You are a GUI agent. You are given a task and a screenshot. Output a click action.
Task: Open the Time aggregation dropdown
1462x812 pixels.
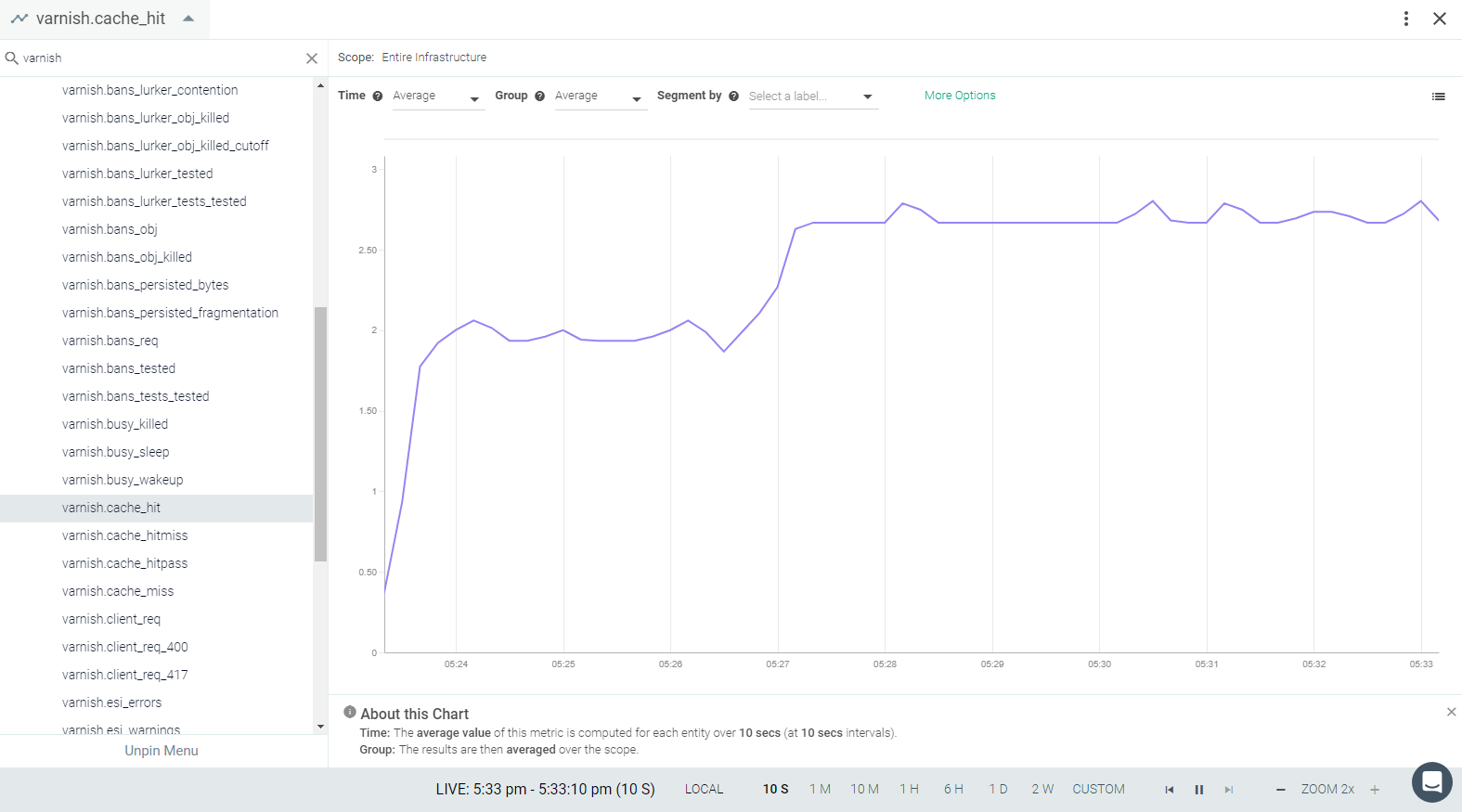[x=438, y=97]
